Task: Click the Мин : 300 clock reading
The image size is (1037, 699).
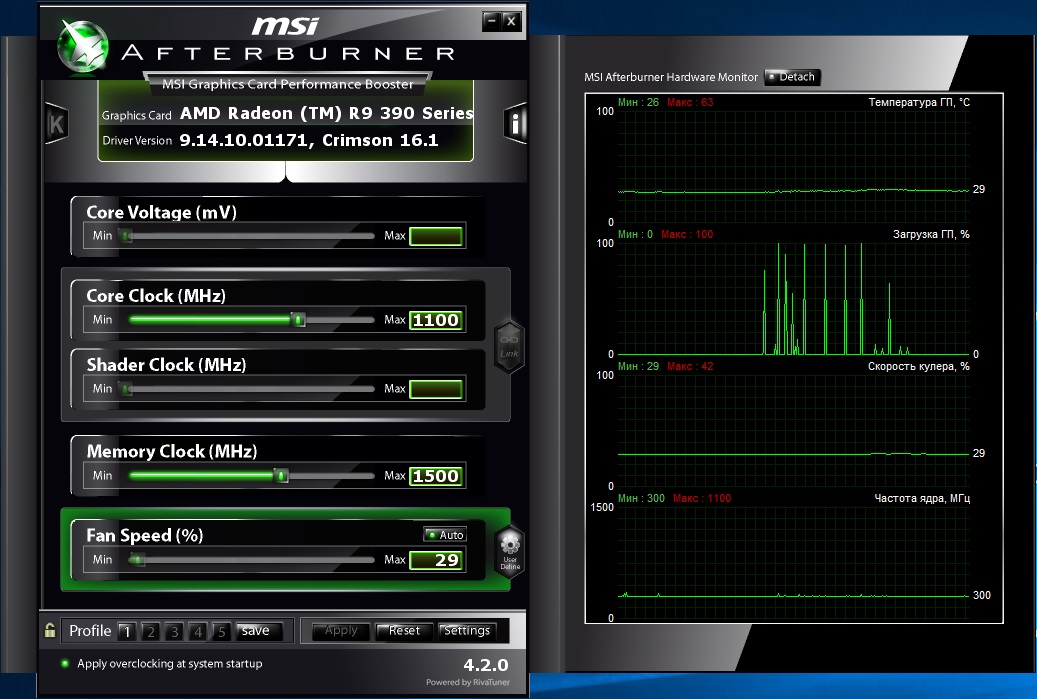Action: (641, 498)
